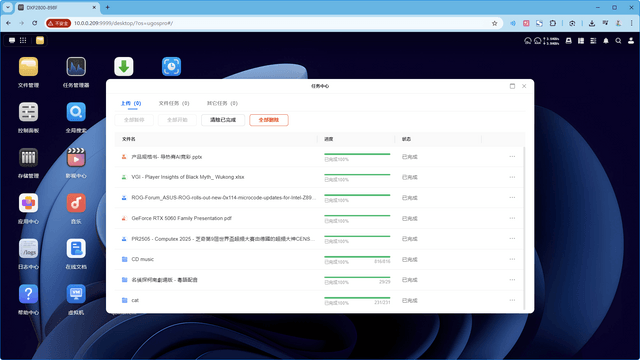Open the 帮助中心 desktop app icon

[28, 294]
